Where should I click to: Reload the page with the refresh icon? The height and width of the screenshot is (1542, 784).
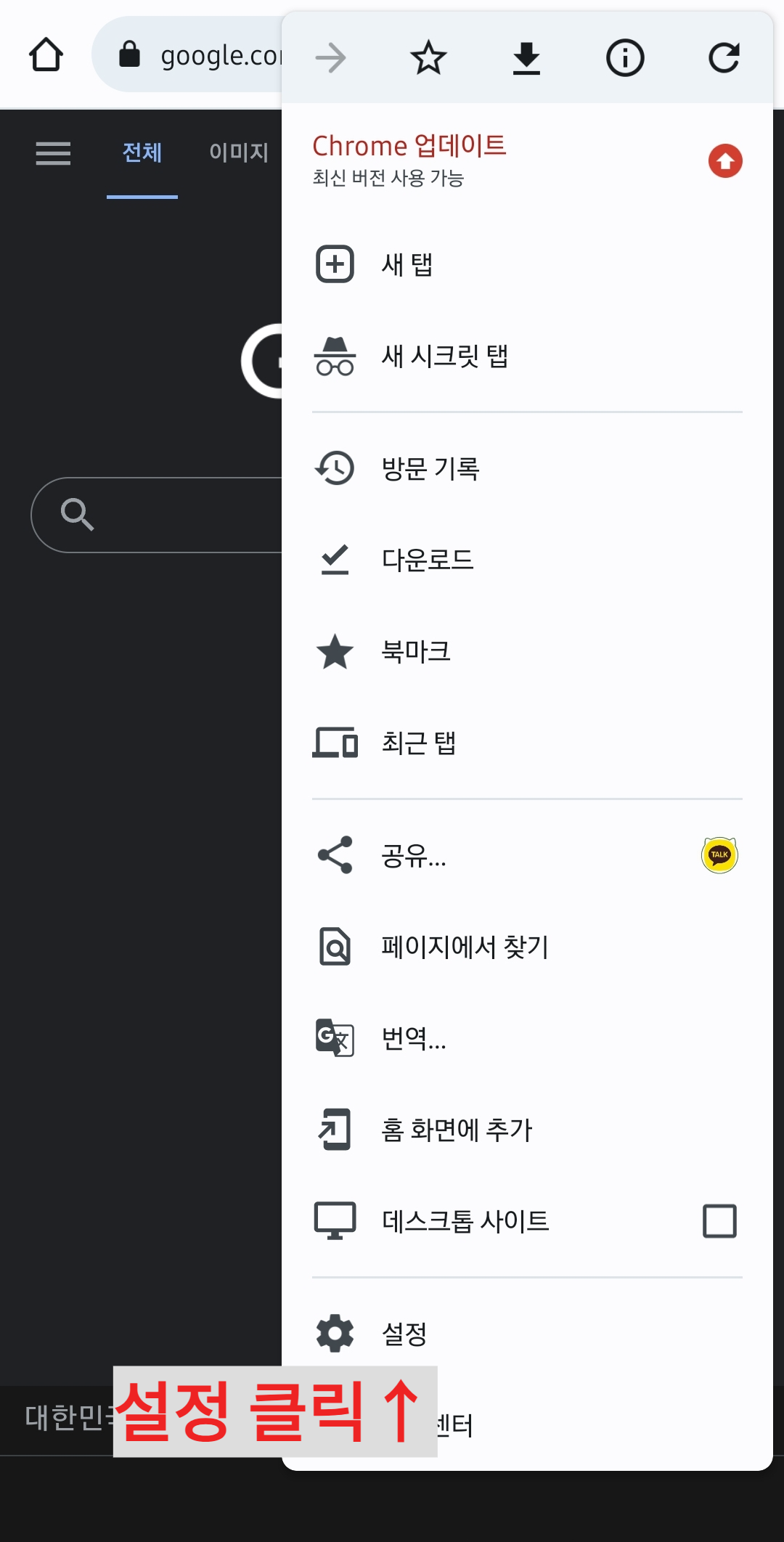[x=724, y=58]
